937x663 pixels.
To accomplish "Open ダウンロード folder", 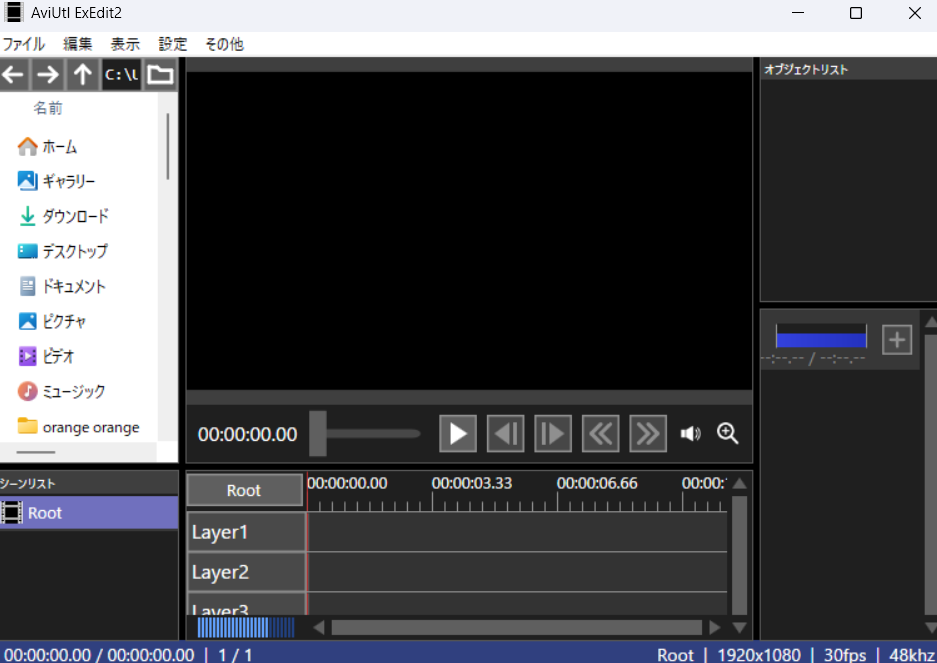I will pyautogui.click(x=63, y=216).
